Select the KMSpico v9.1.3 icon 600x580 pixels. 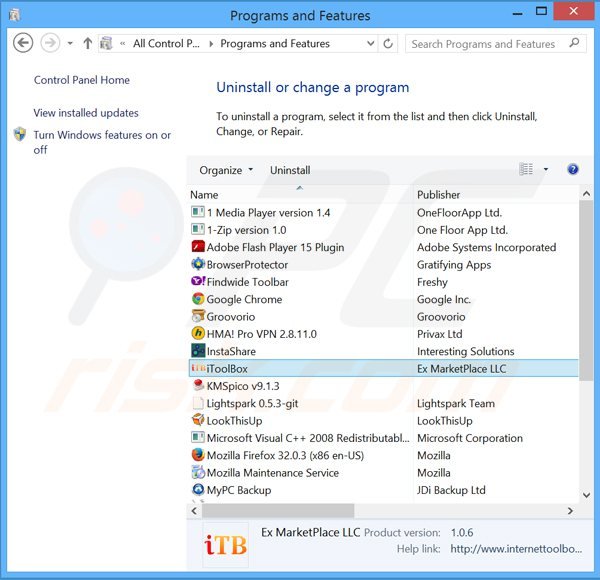[x=198, y=385]
